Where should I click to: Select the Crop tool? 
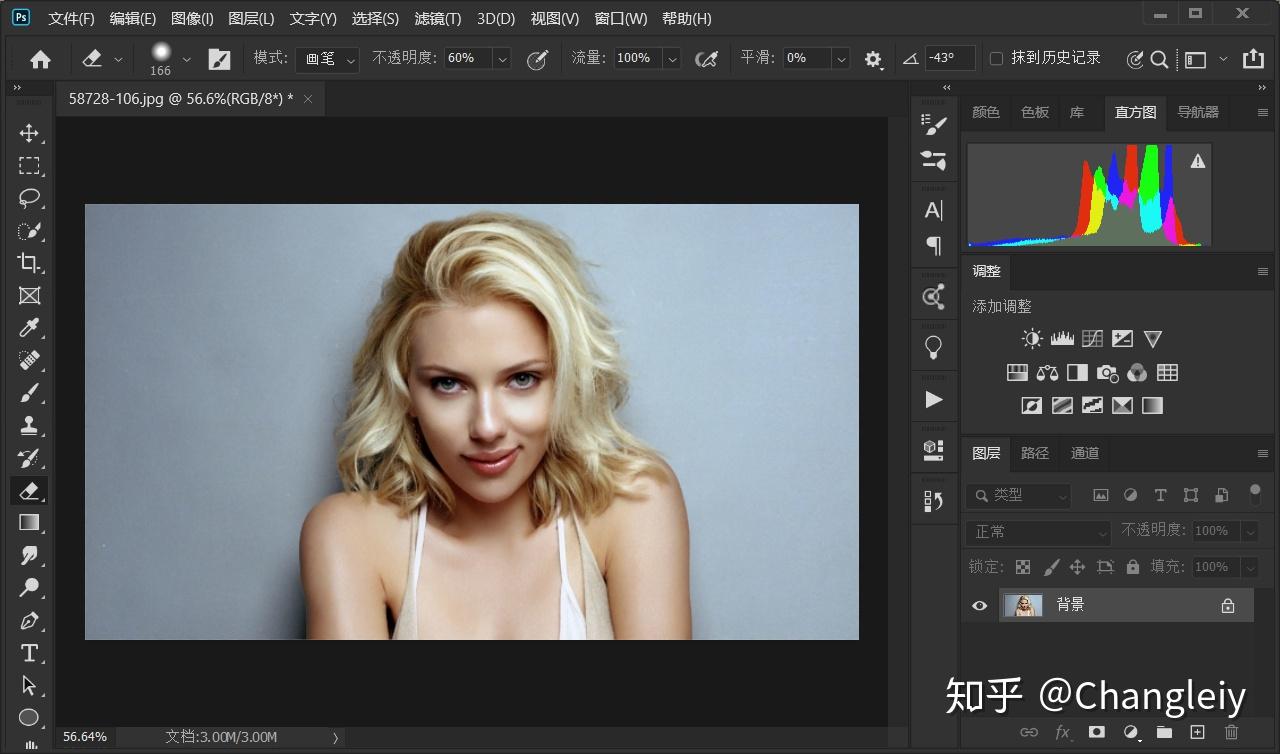point(29,263)
